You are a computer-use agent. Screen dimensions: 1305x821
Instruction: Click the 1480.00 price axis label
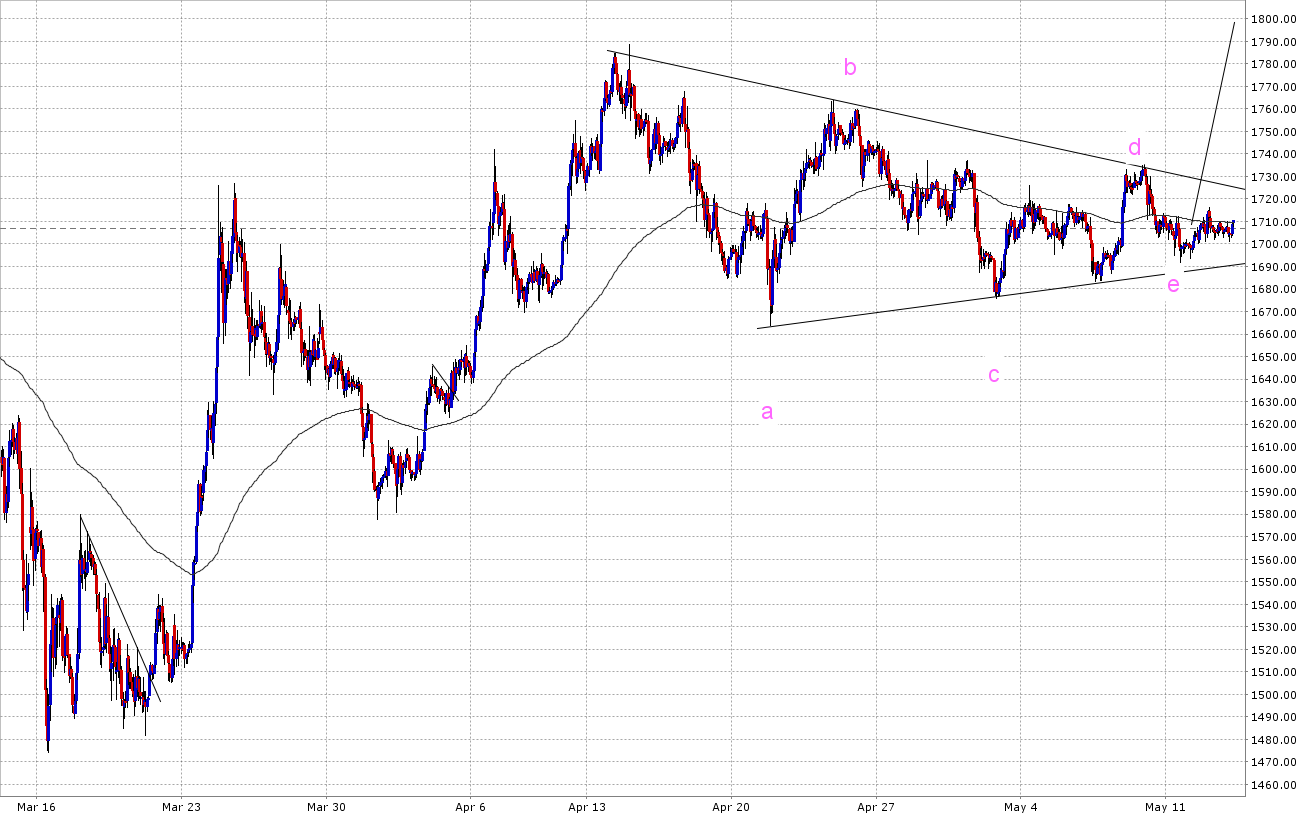tap(1276, 740)
